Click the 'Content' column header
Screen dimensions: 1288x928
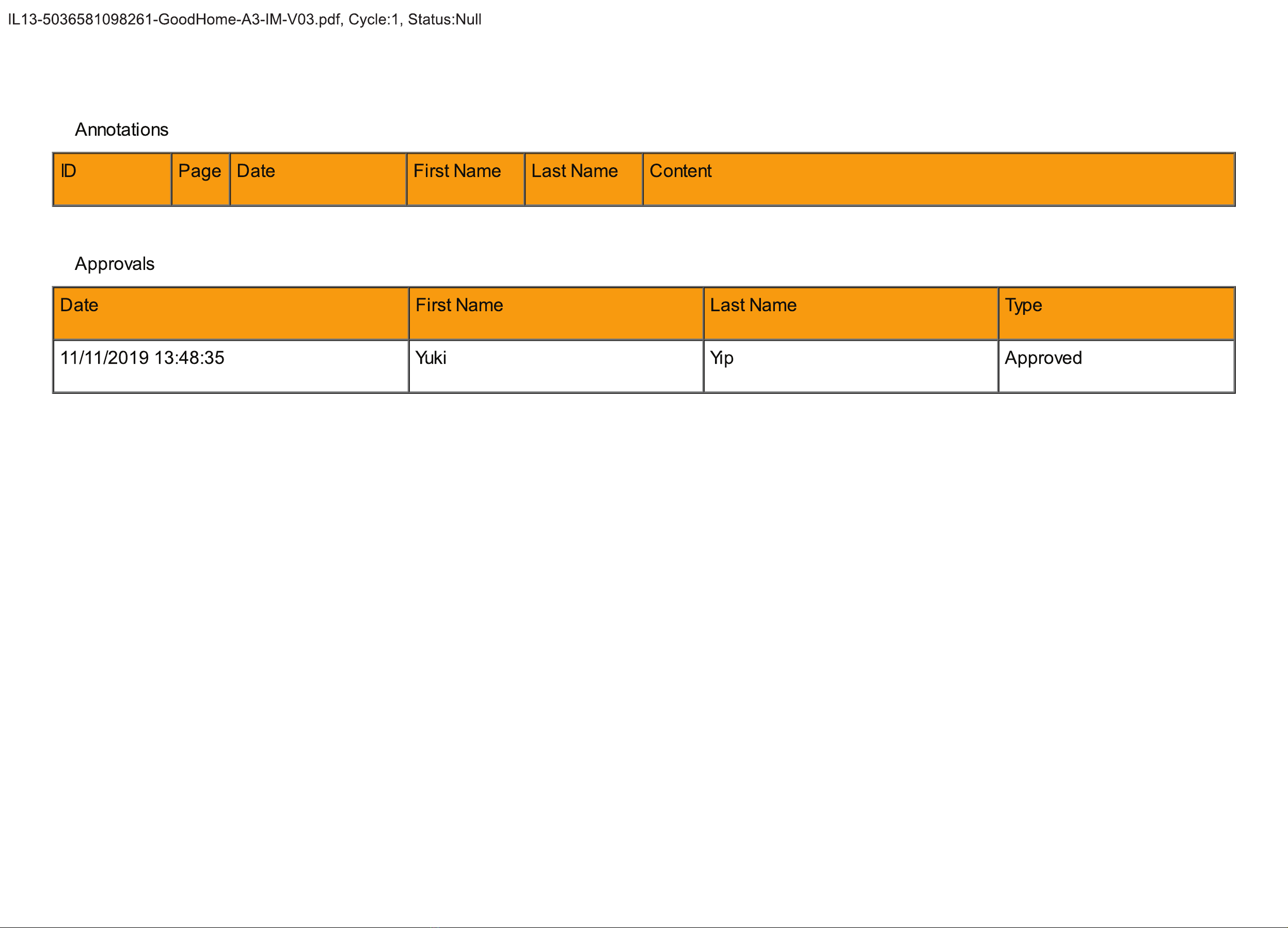(x=939, y=180)
